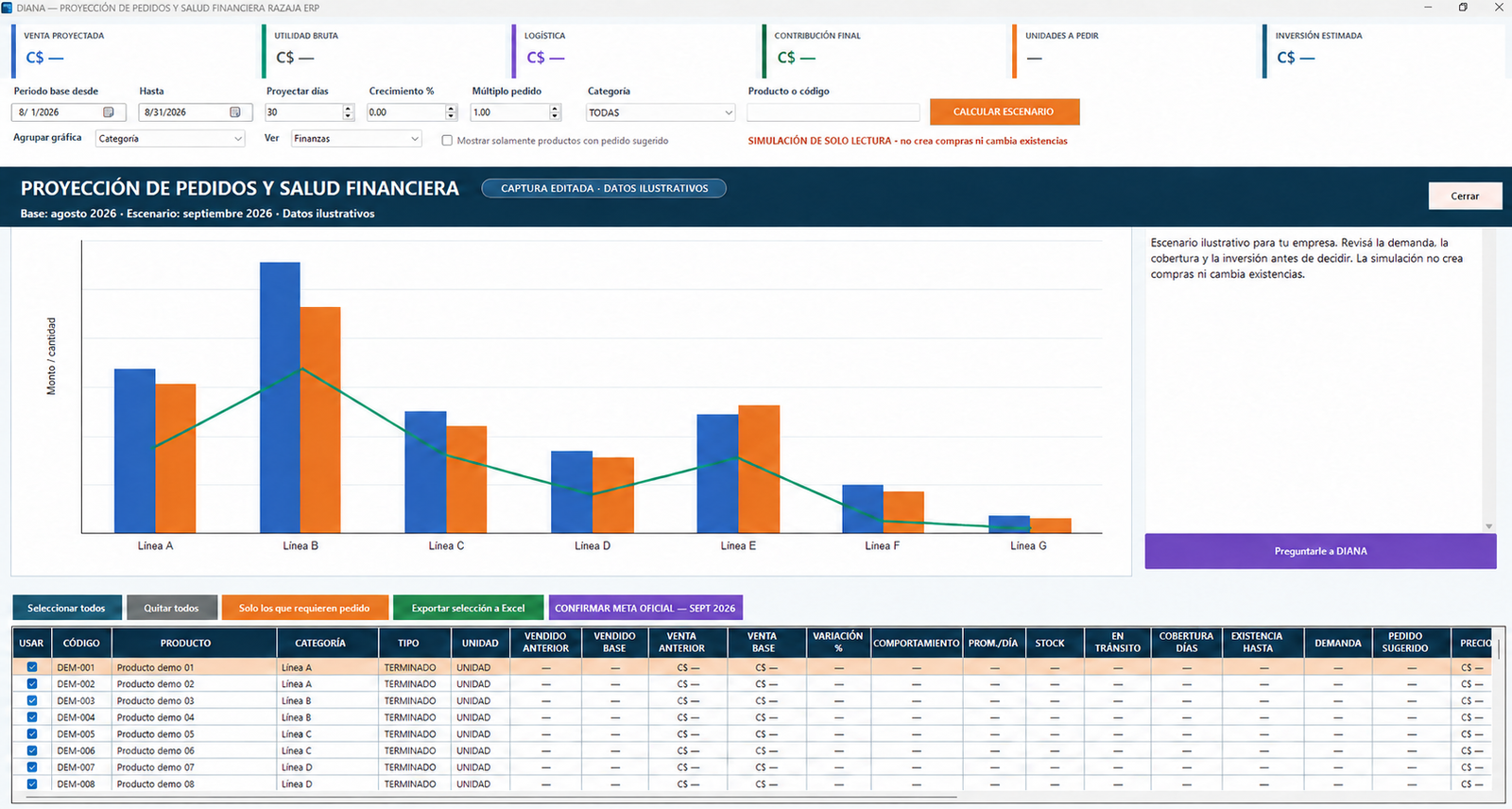
Task: Restore down the DIANA window
Action: pyautogui.click(x=1463, y=8)
